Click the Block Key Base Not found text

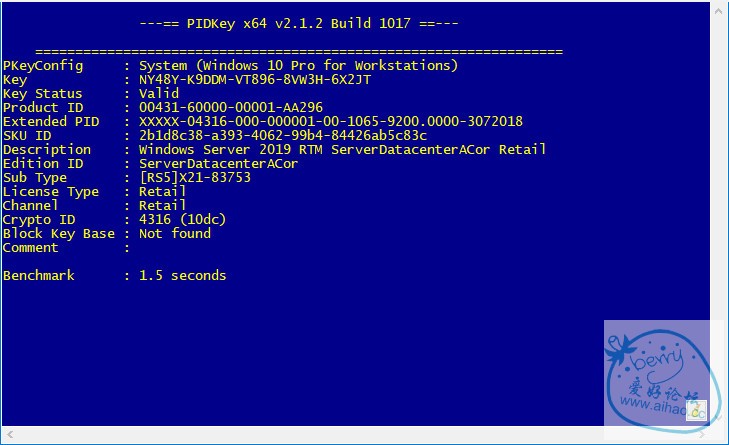(175, 234)
